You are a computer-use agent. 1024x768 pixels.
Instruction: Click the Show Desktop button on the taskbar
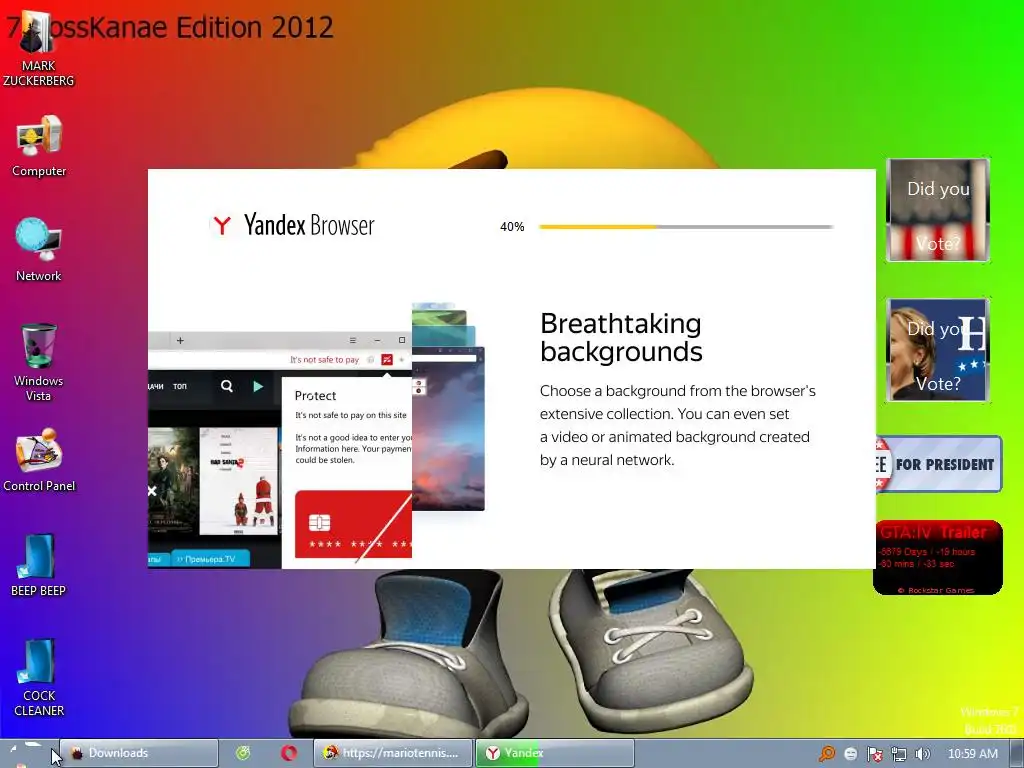coord(1017,754)
